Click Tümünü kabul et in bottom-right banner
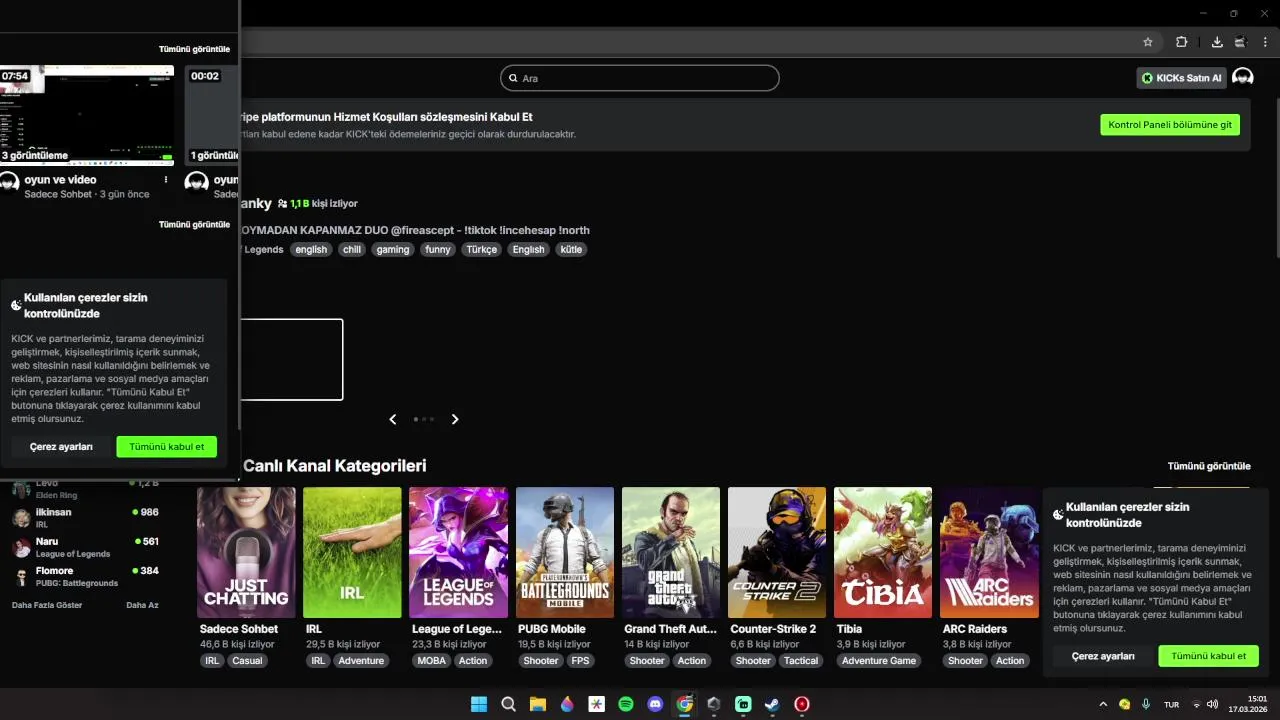Image resolution: width=1280 pixels, height=720 pixels. pos(1209,656)
